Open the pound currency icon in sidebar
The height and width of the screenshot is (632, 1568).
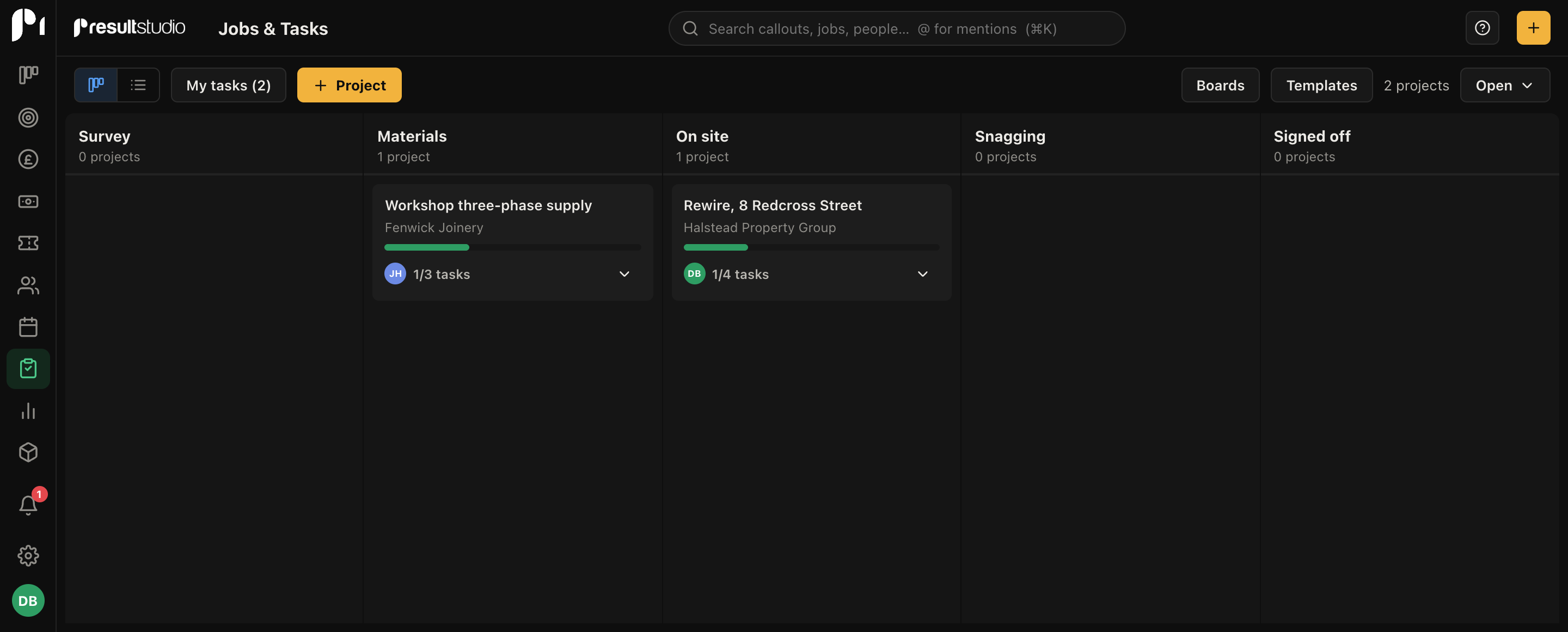click(x=28, y=160)
